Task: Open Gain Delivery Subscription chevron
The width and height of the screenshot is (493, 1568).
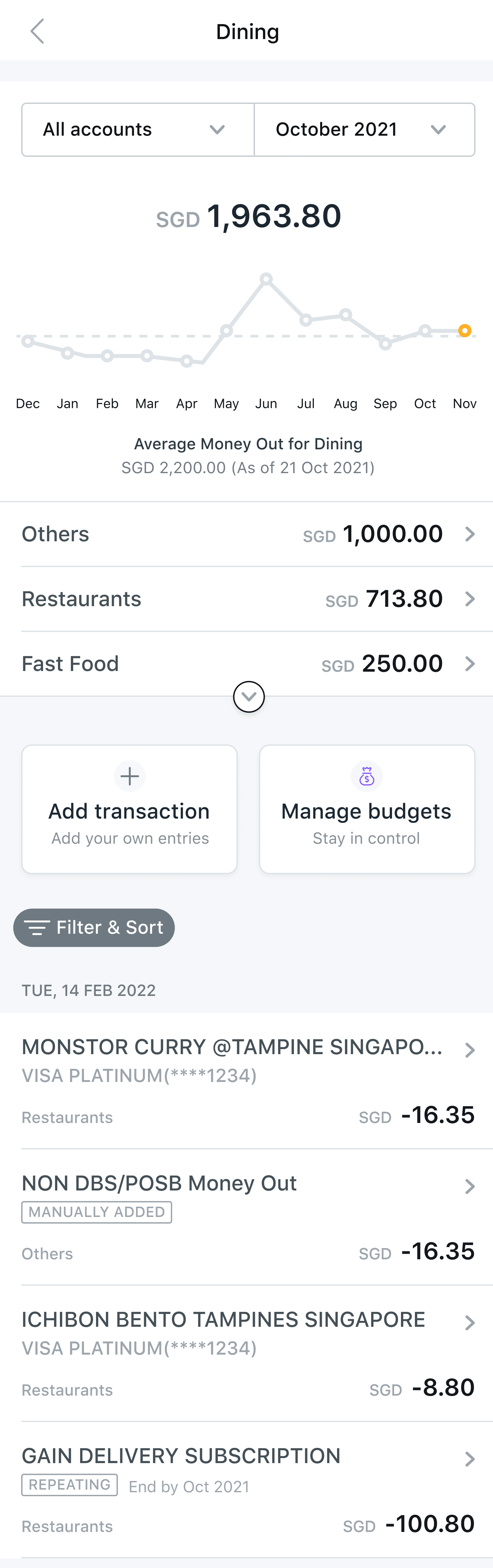Action: pyautogui.click(x=469, y=1459)
